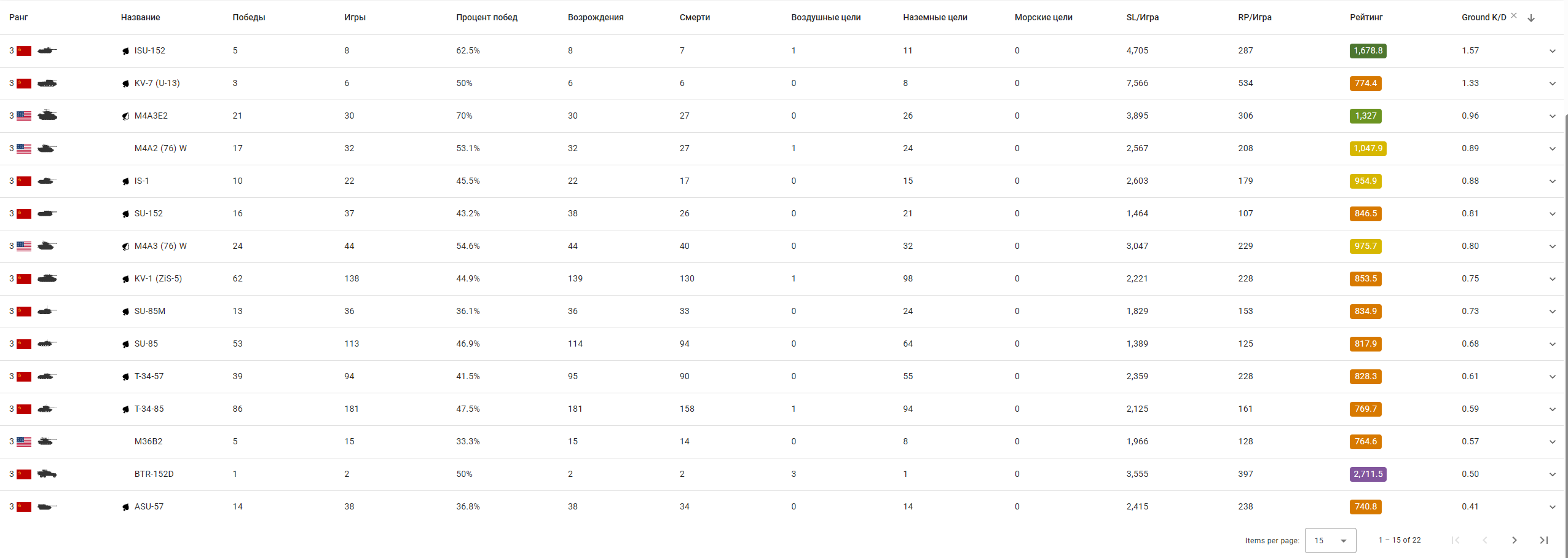Click the purple 2,711.5 rating badge
The width and height of the screenshot is (1568, 558).
[x=1368, y=474]
